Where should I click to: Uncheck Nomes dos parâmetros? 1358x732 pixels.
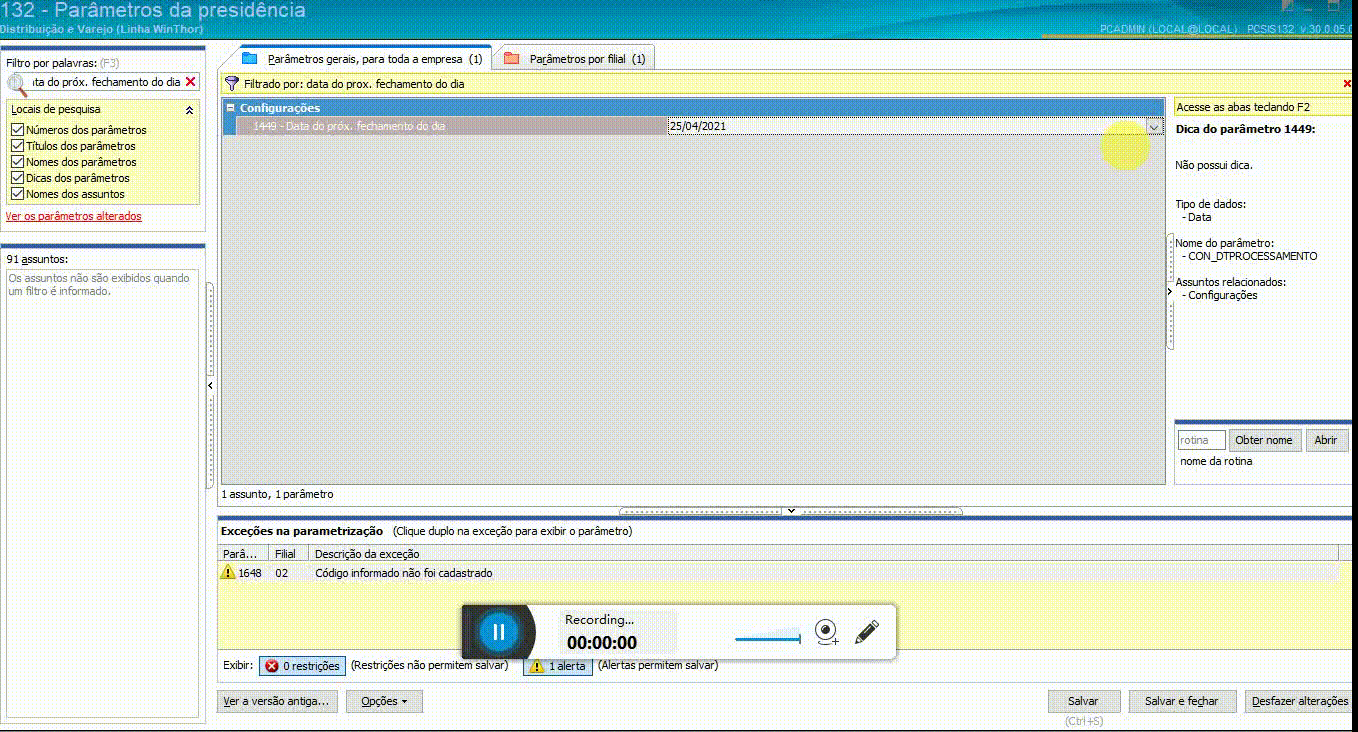pyautogui.click(x=17, y=162)
